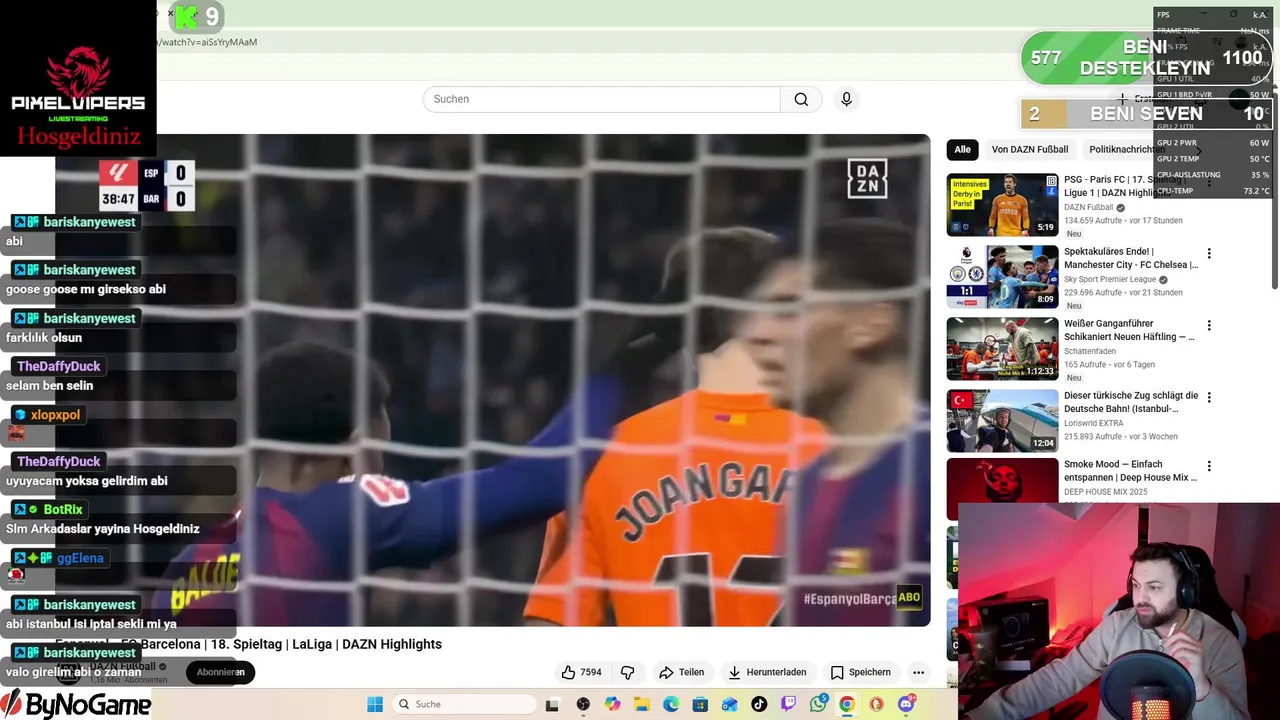Open options menu for Manchester City video
1280x720 pixels.
tap(1209, 253)
